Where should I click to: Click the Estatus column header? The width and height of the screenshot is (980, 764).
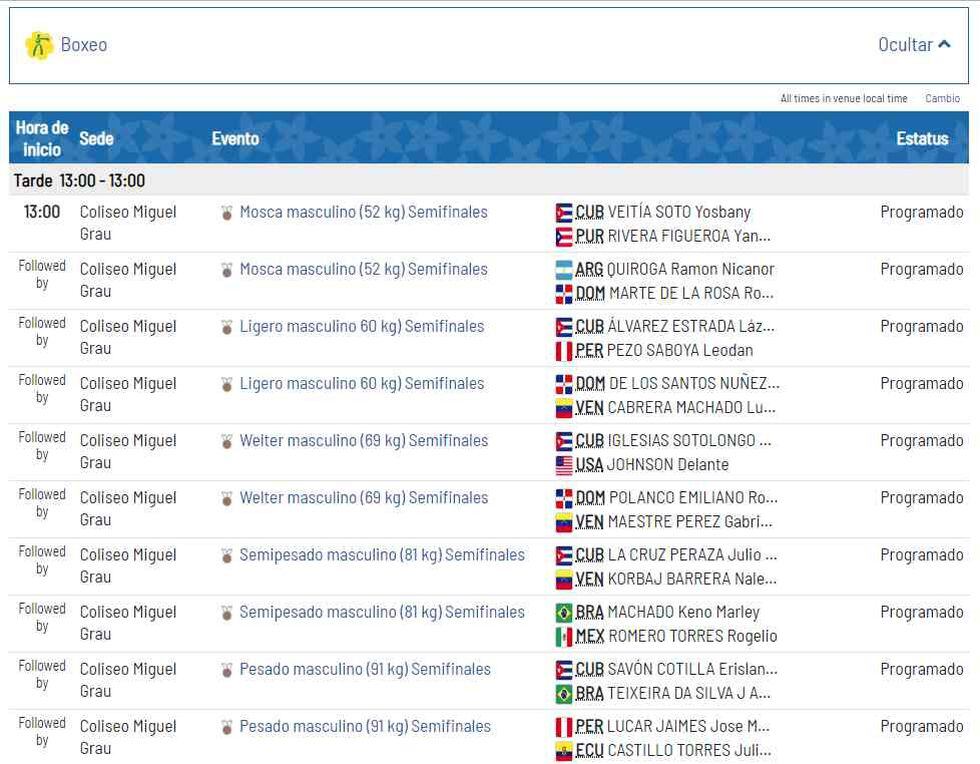[921, 139]
